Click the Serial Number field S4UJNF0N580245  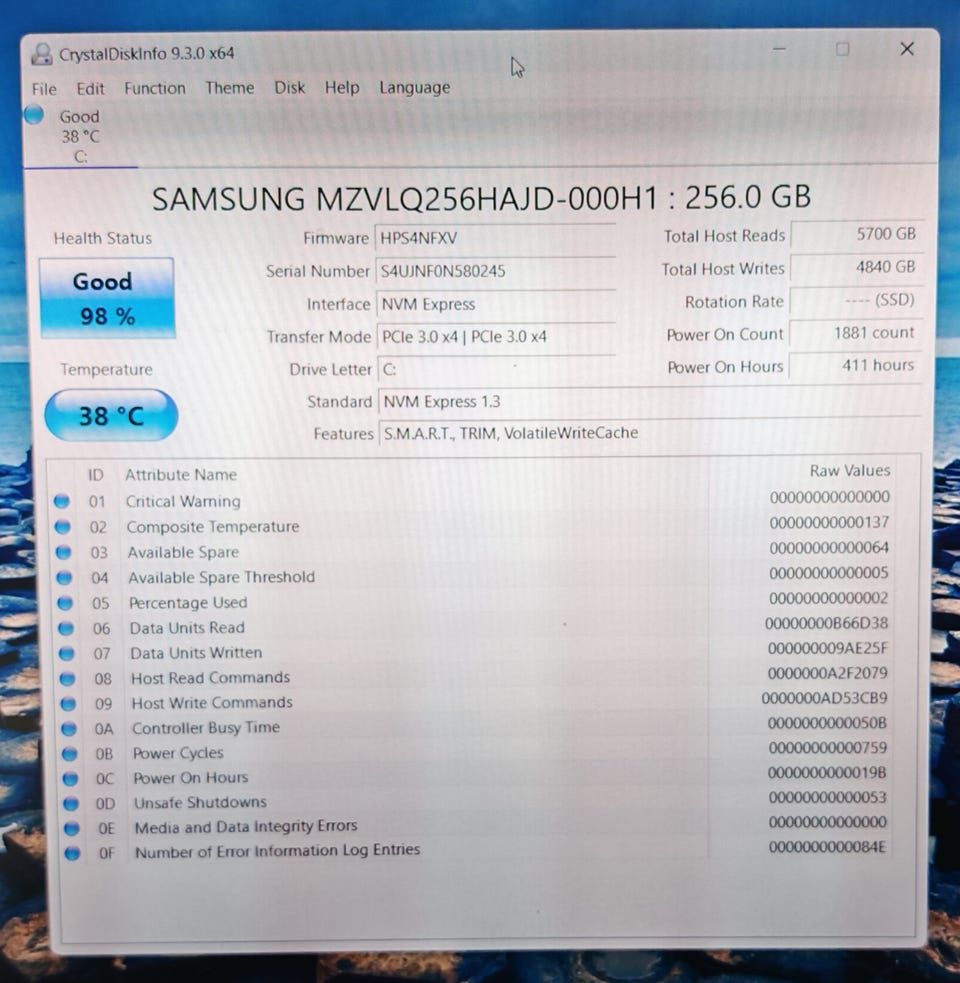[495, 271]
